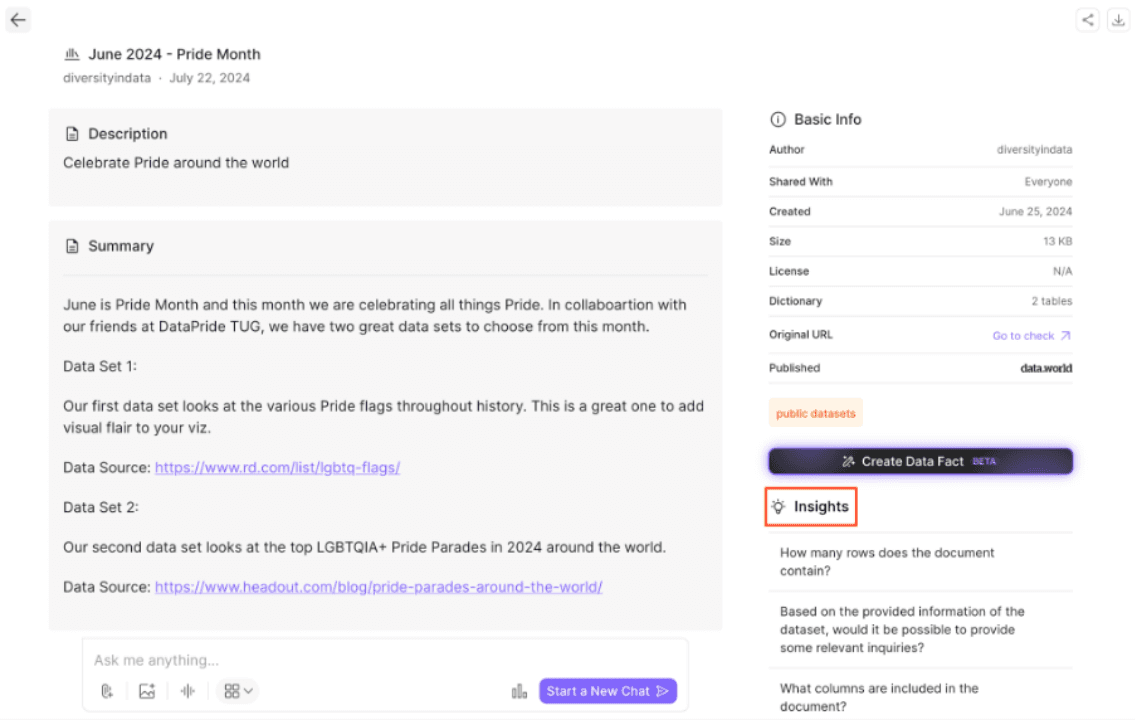
Task: Click the info icon next to Basic Info
Action: tap(778, 119)
